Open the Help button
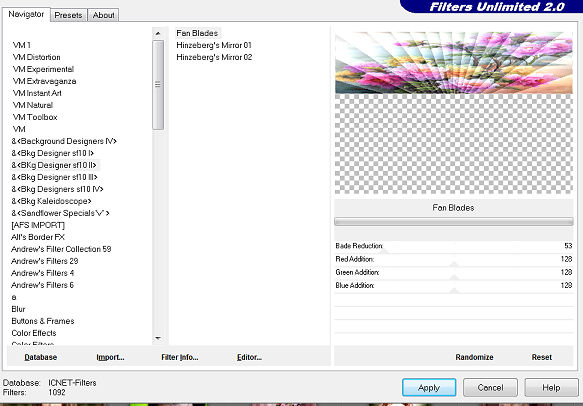 551,388
